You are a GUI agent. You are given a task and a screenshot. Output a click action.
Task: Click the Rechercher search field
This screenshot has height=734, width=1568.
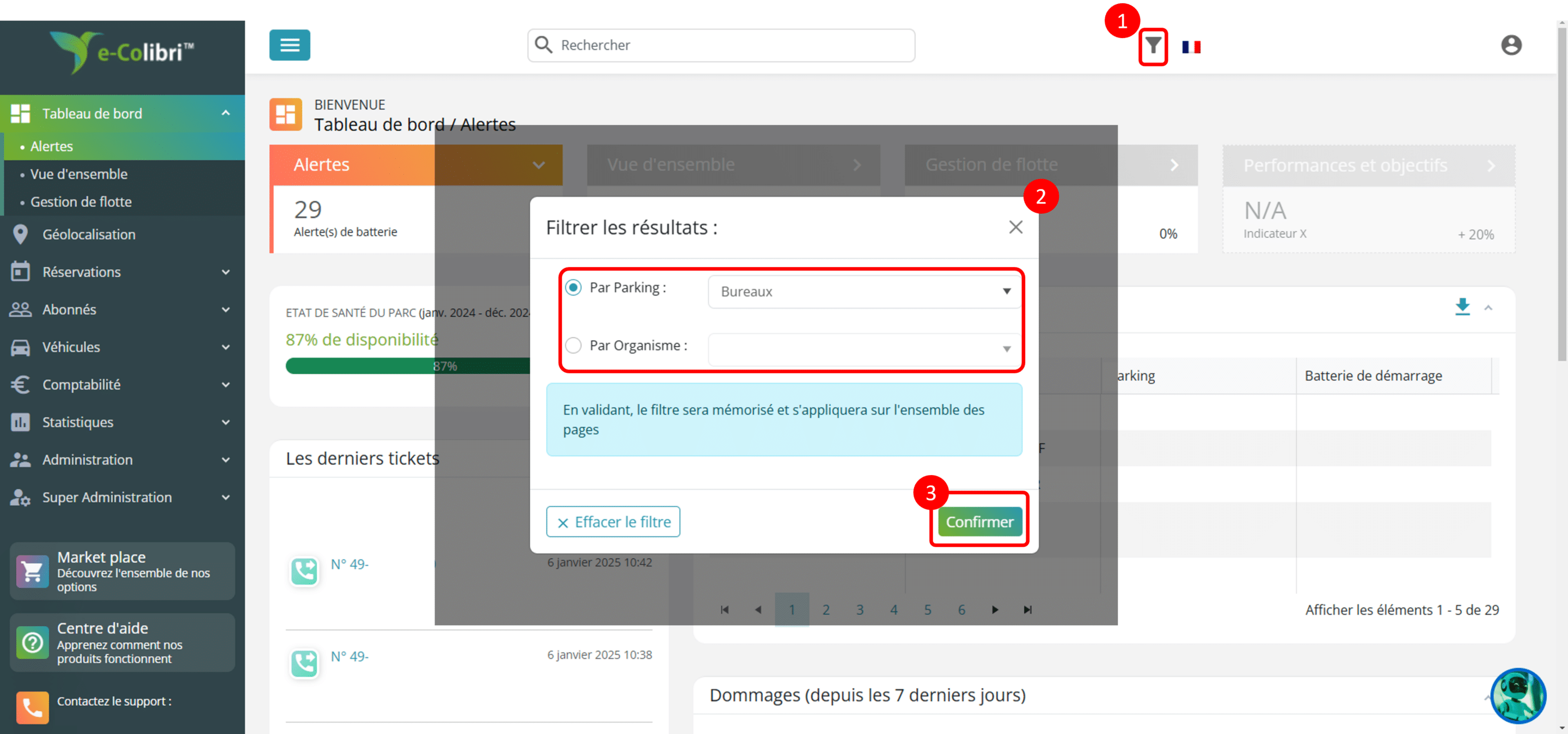coord(721,46)
